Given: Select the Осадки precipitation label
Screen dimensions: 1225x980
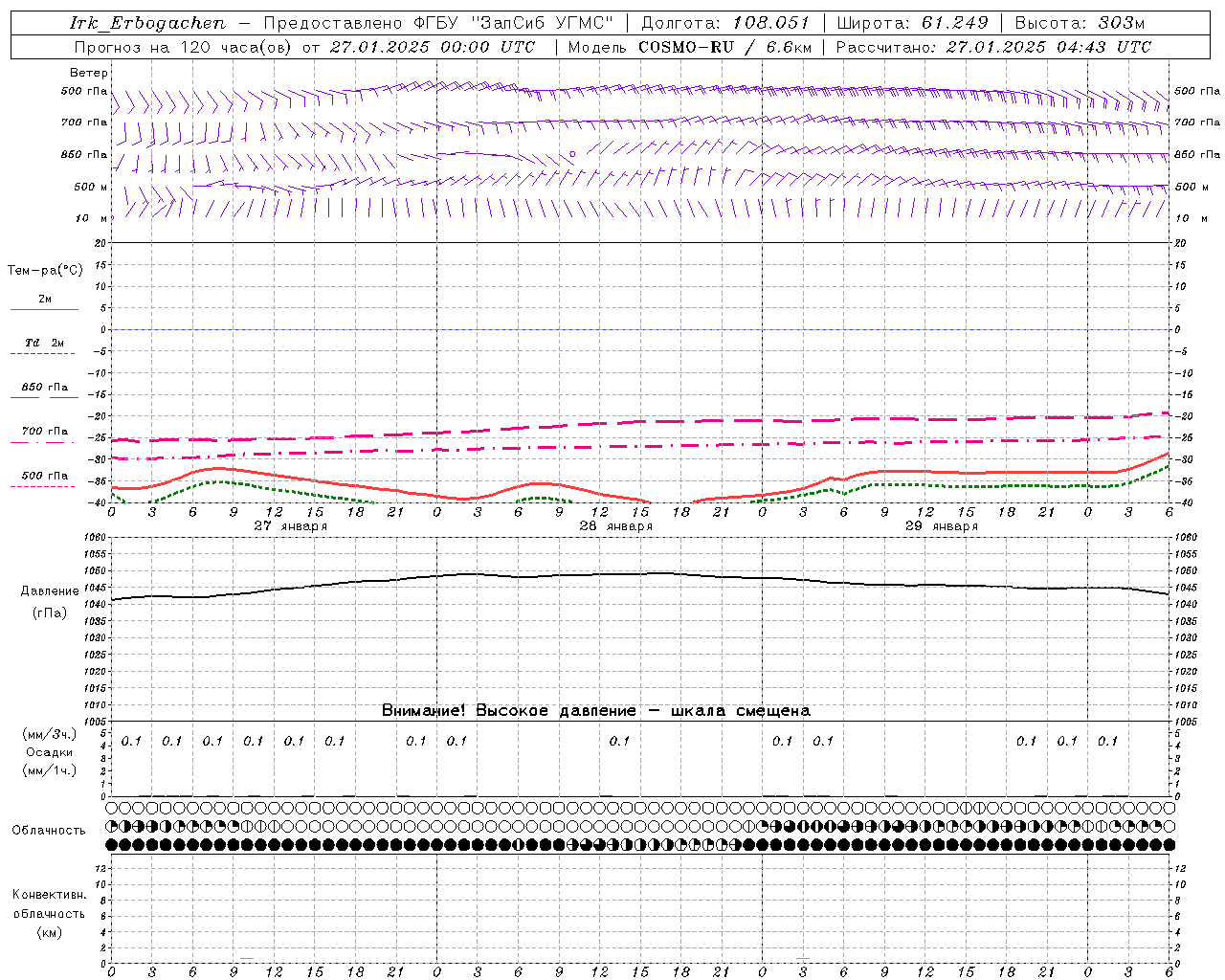Looking at the screenshot, I should pyautogui.click(x=49, y=752).
